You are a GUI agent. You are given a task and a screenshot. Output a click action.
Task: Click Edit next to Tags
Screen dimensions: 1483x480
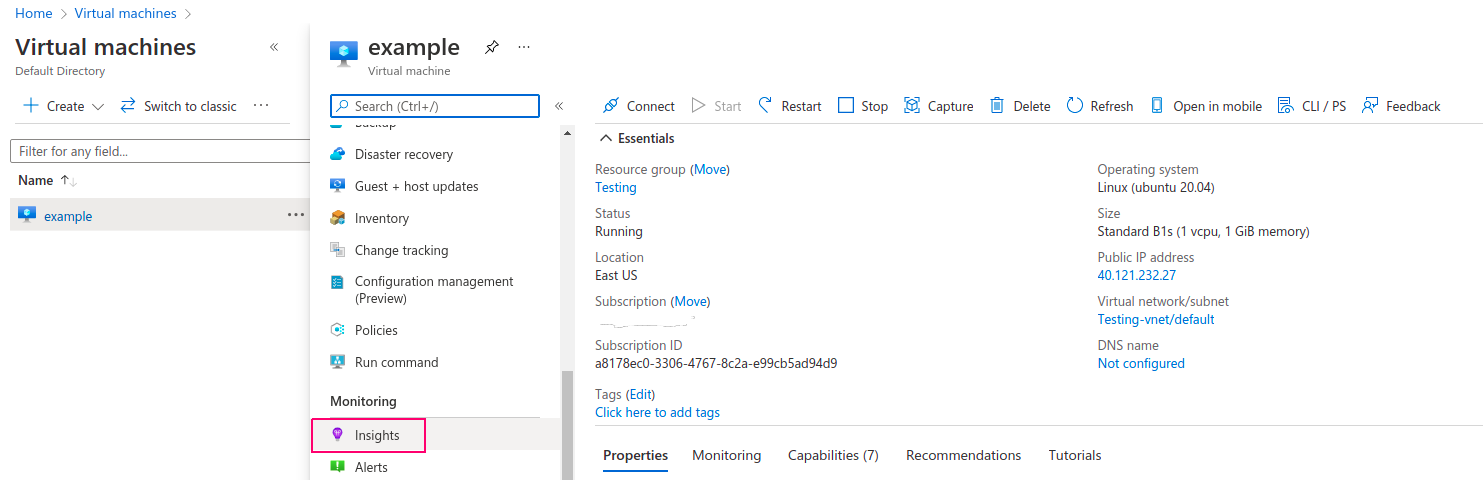point(641,394)
